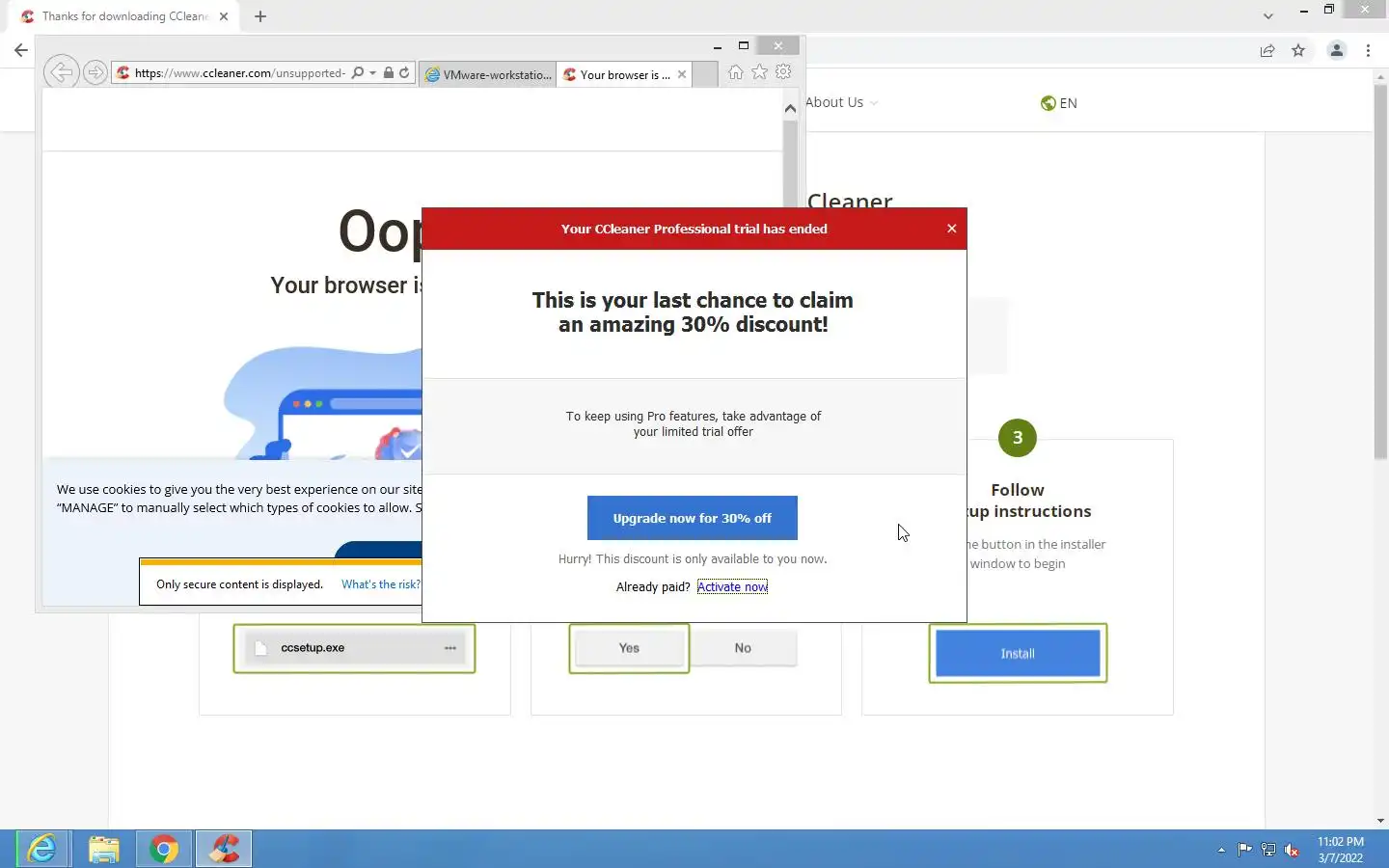This screenshot has height=868, width=1389.
Task: Click the IE URL address field
Action: pos(239,73)
